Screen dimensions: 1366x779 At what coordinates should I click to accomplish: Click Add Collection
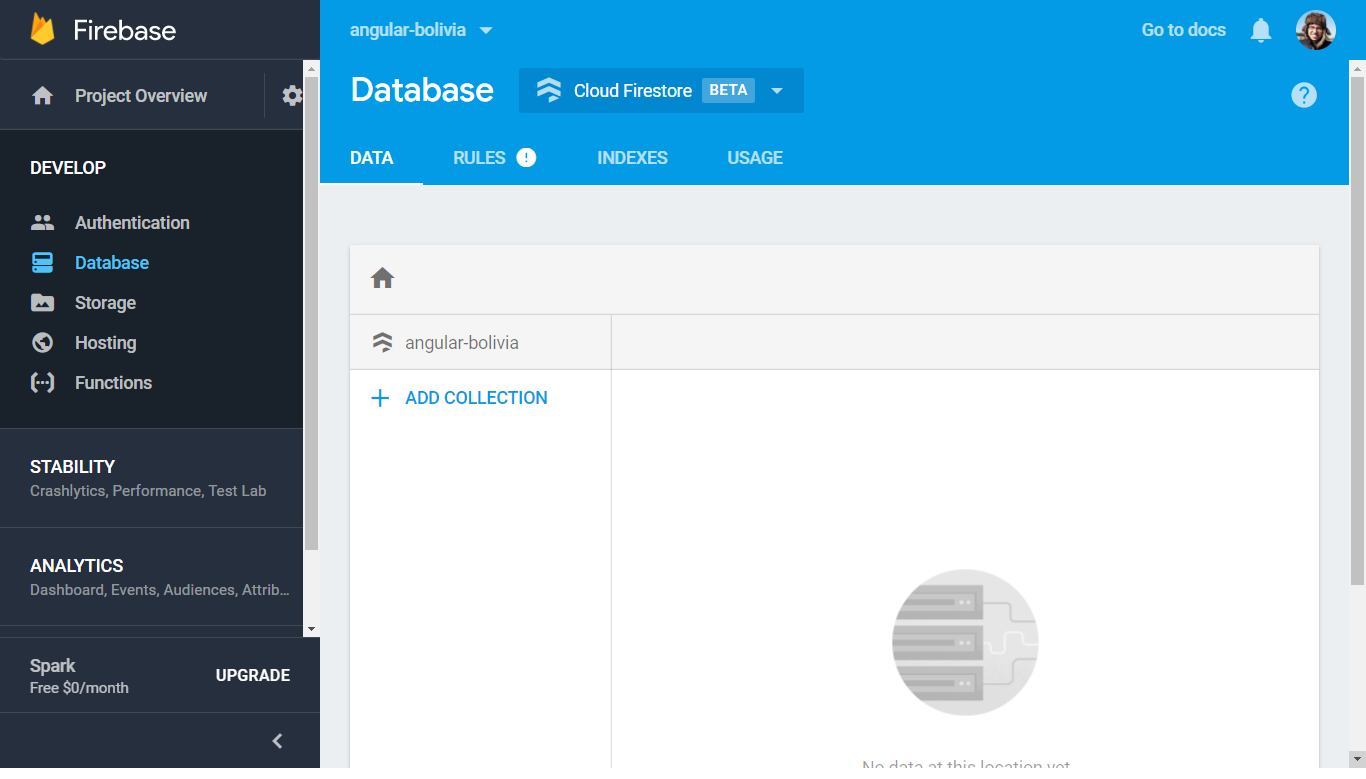tap(476, 398)
